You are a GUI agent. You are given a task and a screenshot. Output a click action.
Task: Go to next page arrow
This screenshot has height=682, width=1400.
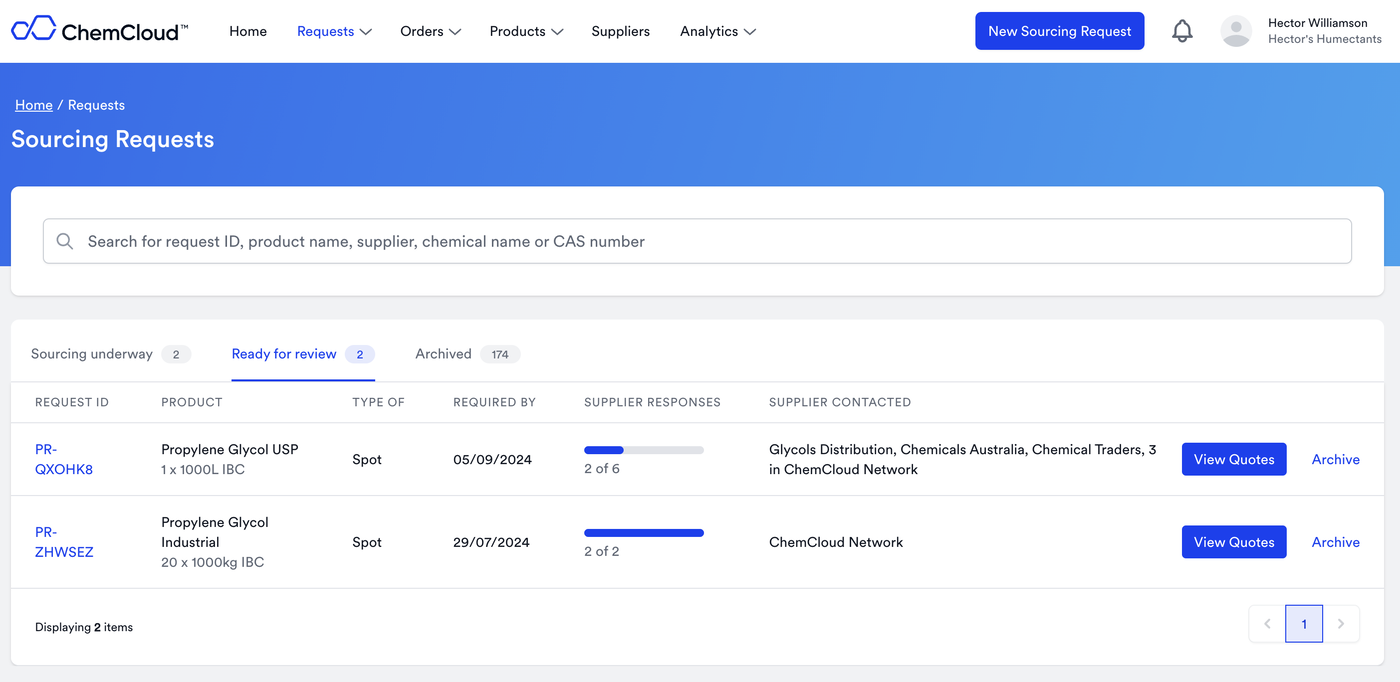tap(1341, 624)
